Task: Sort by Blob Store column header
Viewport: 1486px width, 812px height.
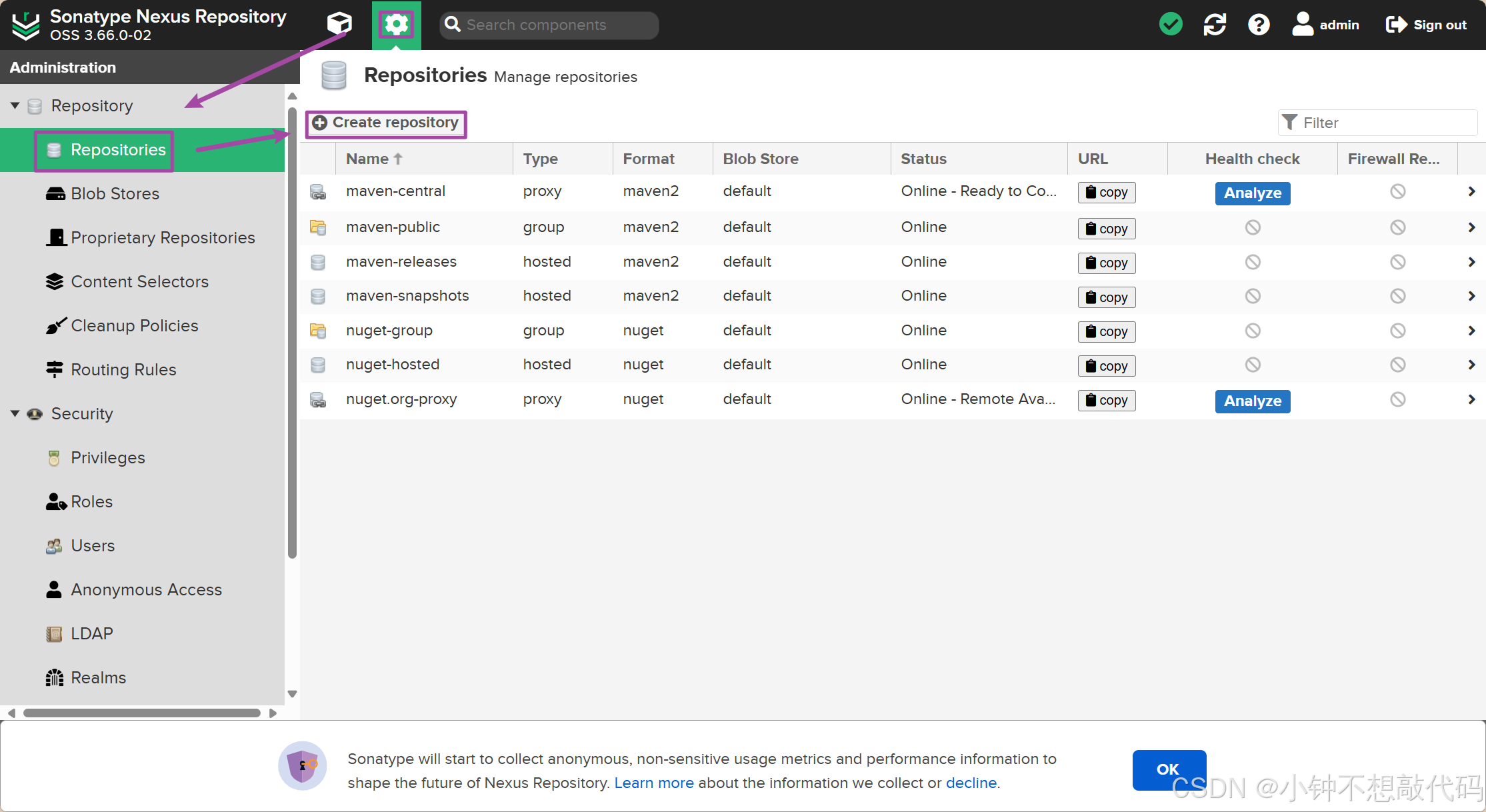Action: [x=801, y=159]
